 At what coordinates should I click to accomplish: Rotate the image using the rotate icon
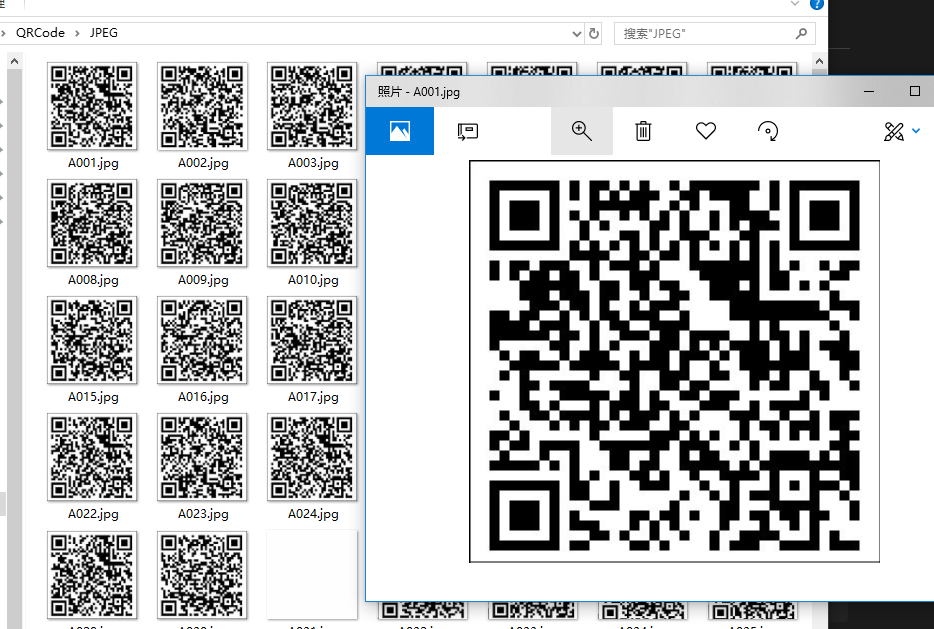pyautogui.click(x=768, y=131)
